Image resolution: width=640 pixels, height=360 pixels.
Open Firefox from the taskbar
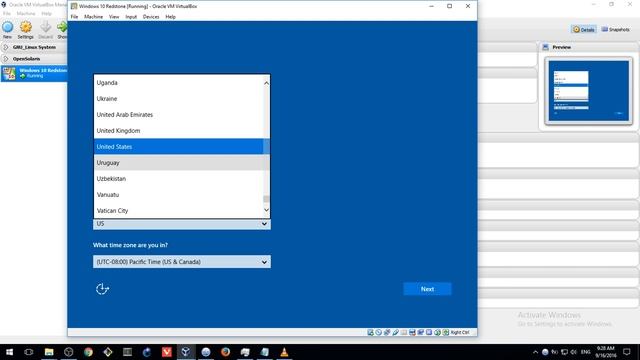(x=225, y=352)
